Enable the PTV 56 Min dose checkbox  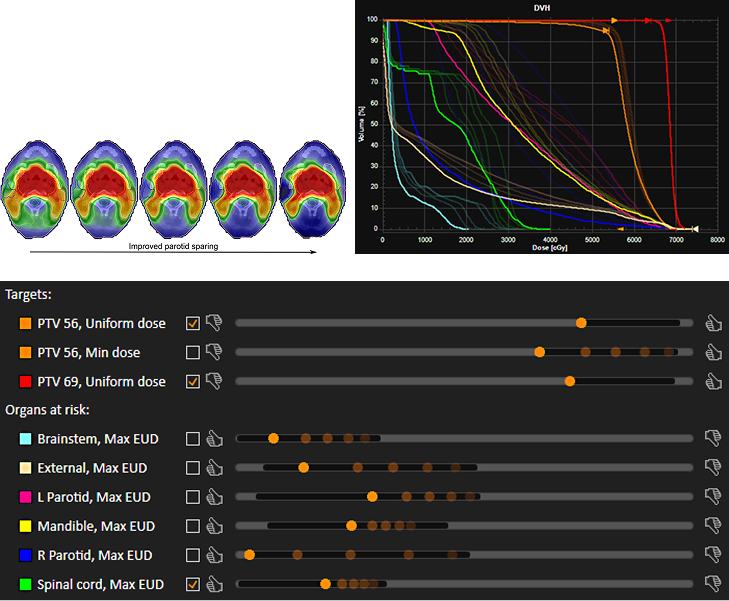pyautogui.click(x=193, y=352)
